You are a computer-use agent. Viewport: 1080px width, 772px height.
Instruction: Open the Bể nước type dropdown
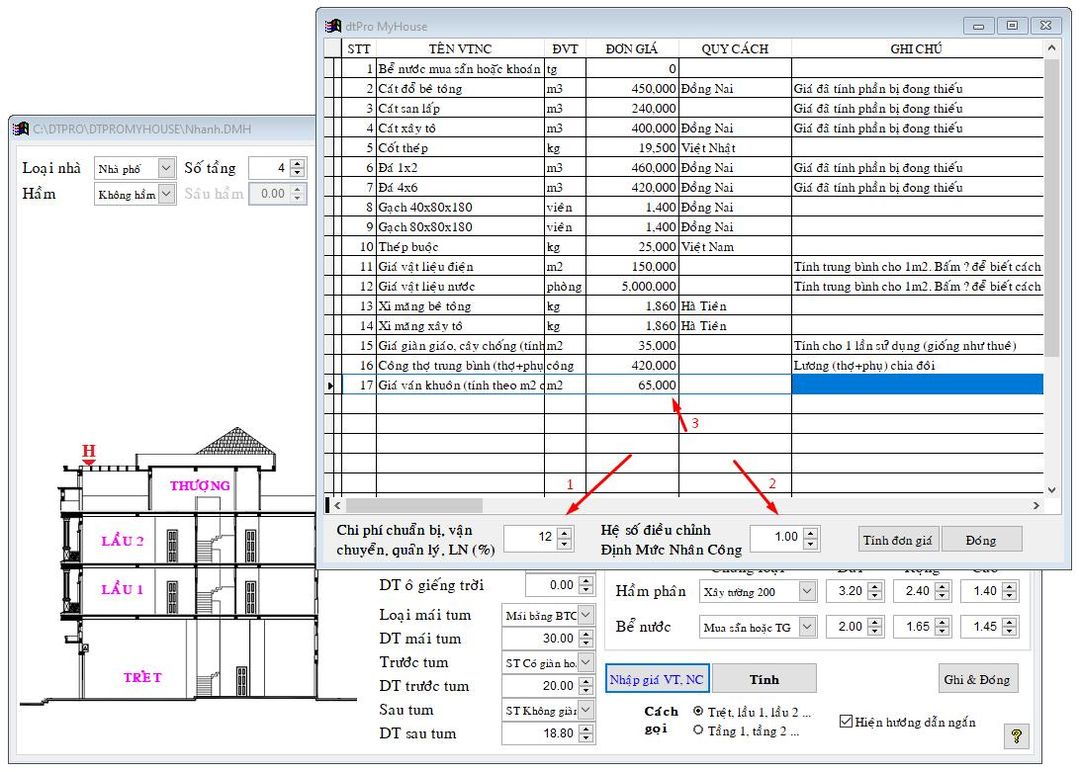pyautogui.click(x=808, y=627)
